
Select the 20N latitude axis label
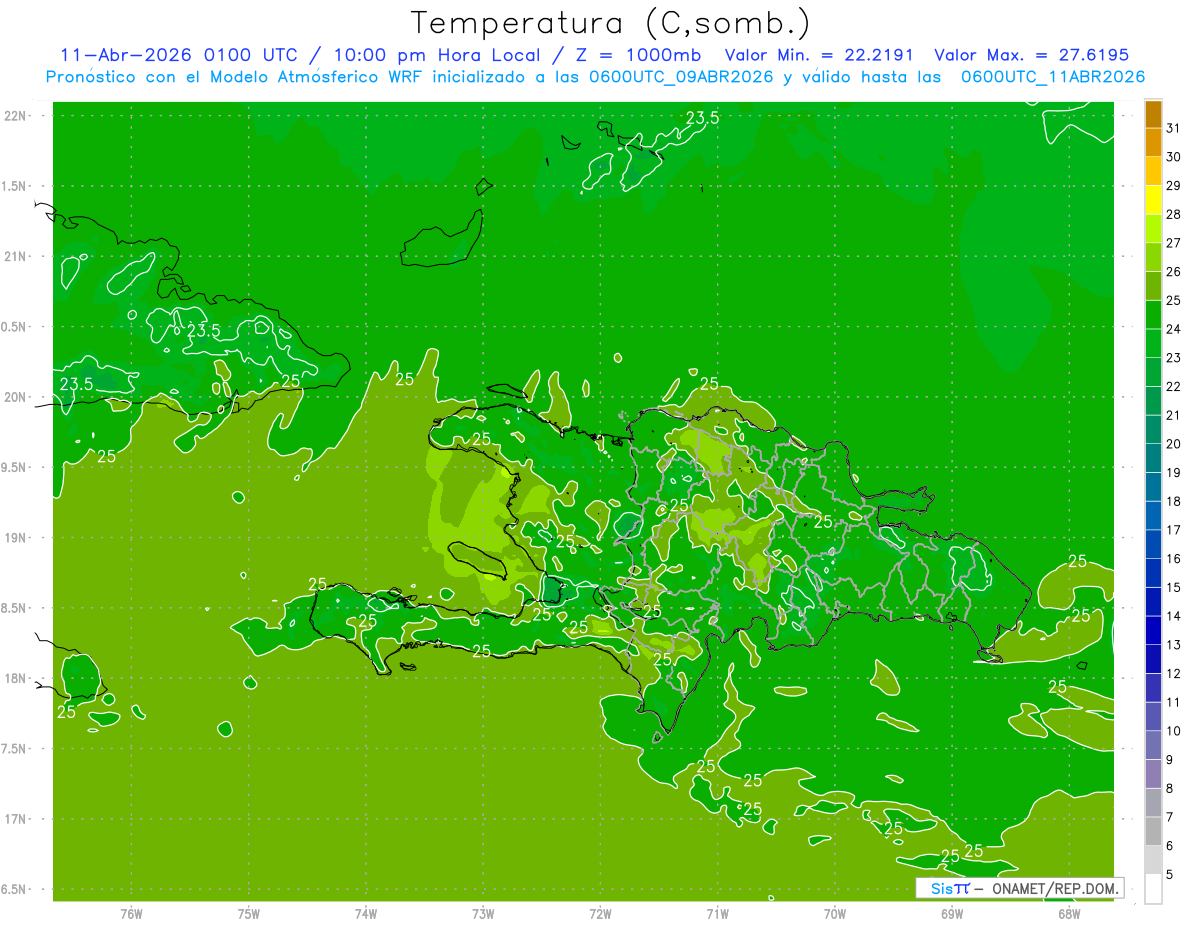tap(16, 397)
